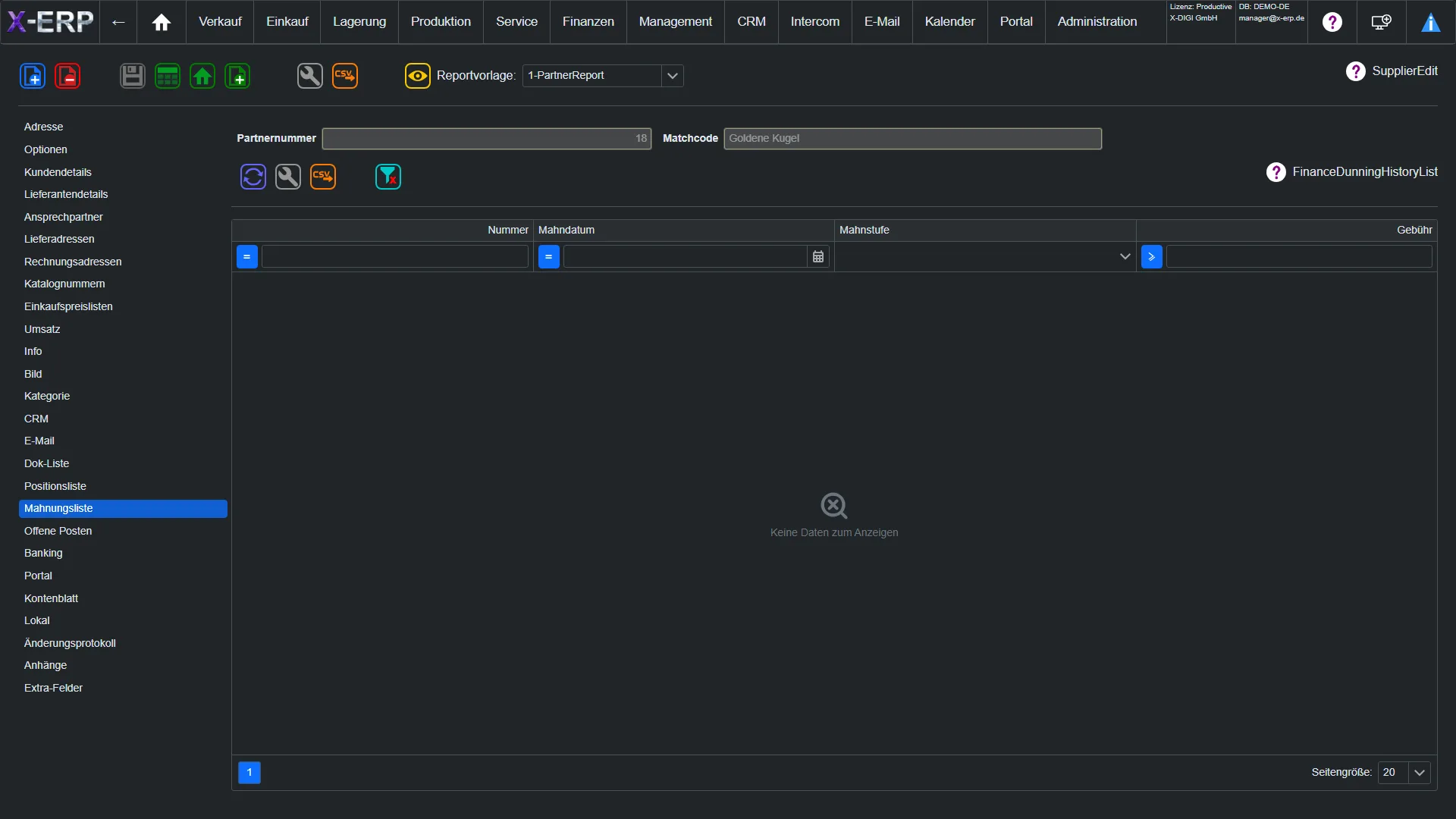
Task: Open help for SupplierEdit
Action: 1356,71
